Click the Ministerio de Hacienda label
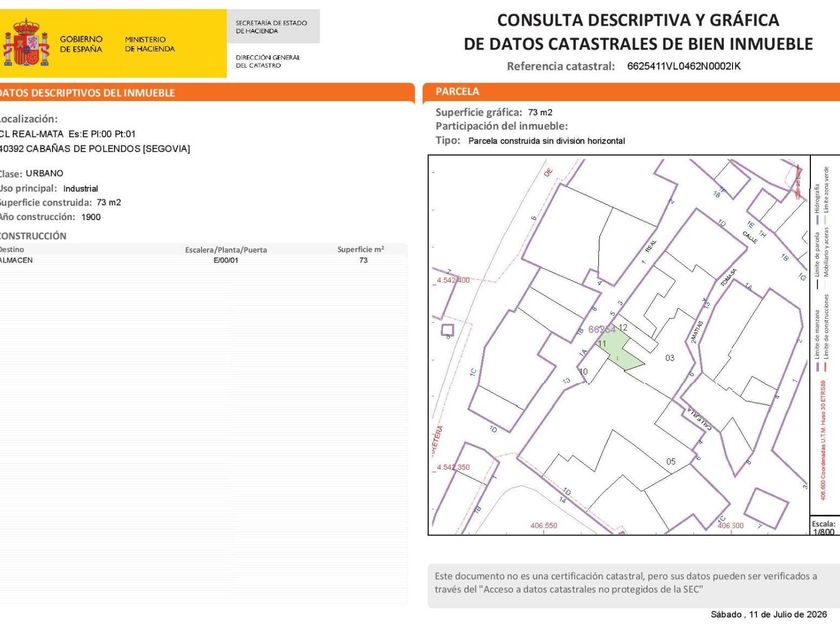 pos(149,44)
